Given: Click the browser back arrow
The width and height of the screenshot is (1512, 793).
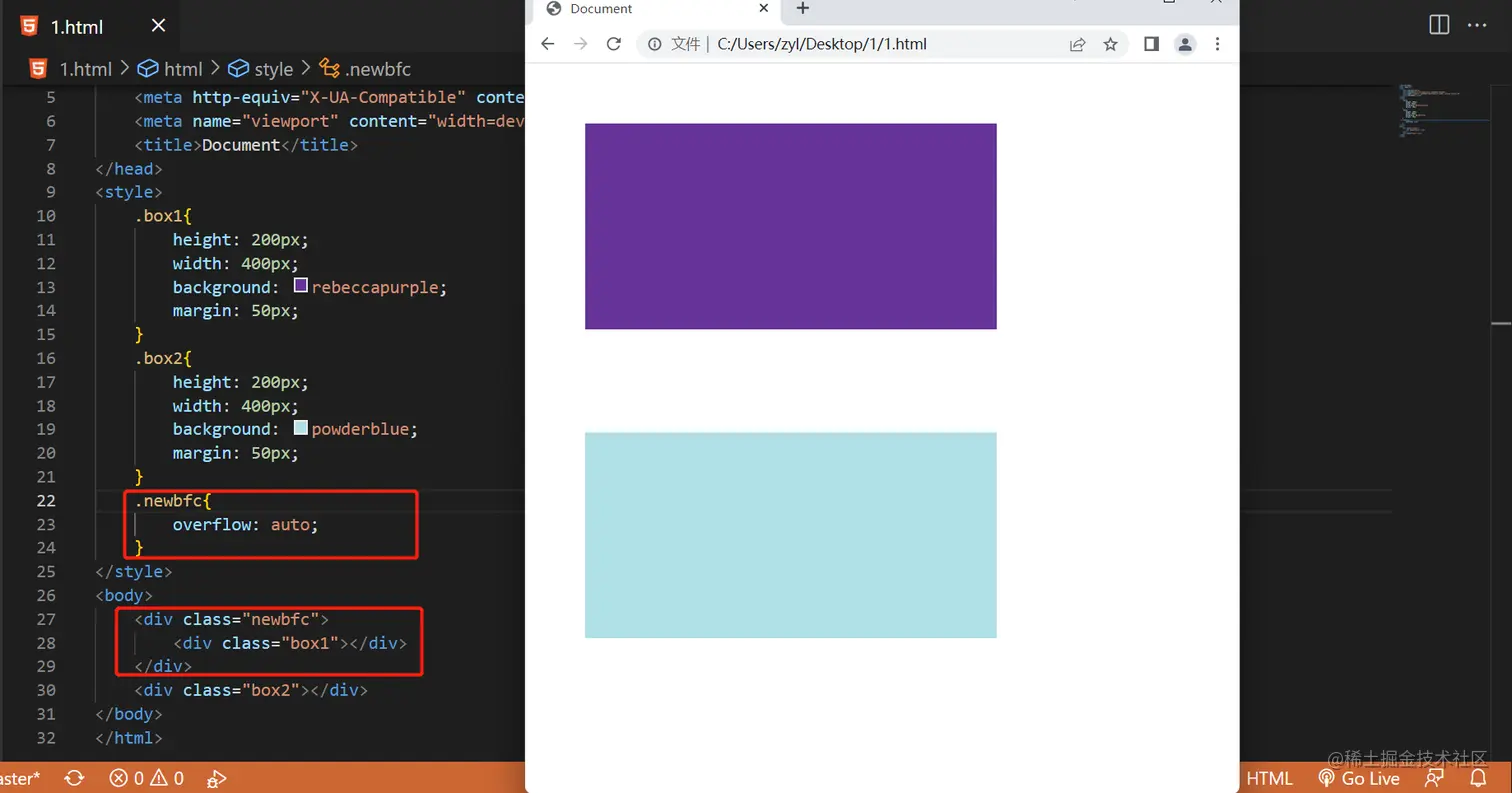Looking at the screenshot, I should pos(547,44).
